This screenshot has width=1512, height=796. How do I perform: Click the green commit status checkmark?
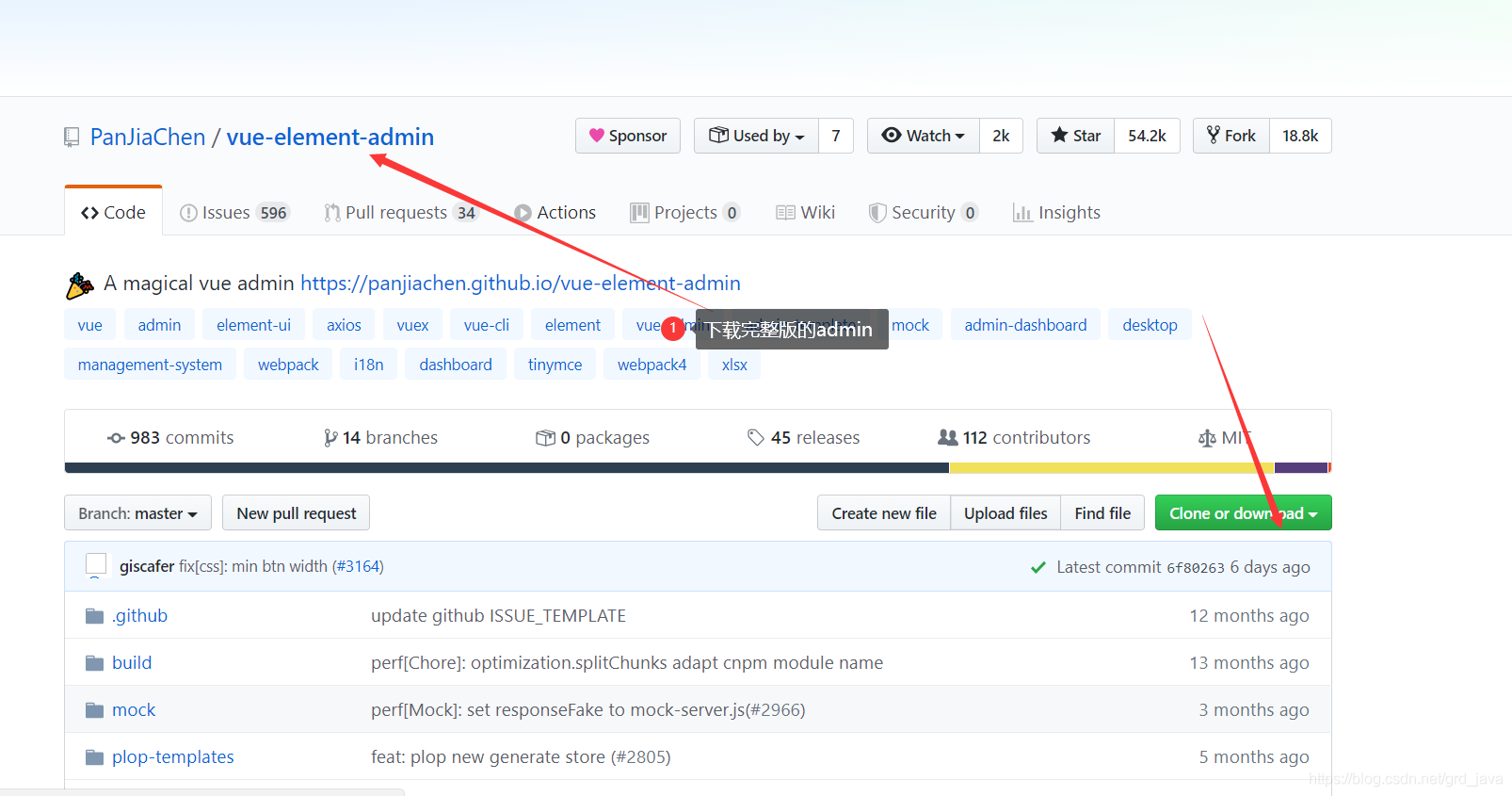1038,567
